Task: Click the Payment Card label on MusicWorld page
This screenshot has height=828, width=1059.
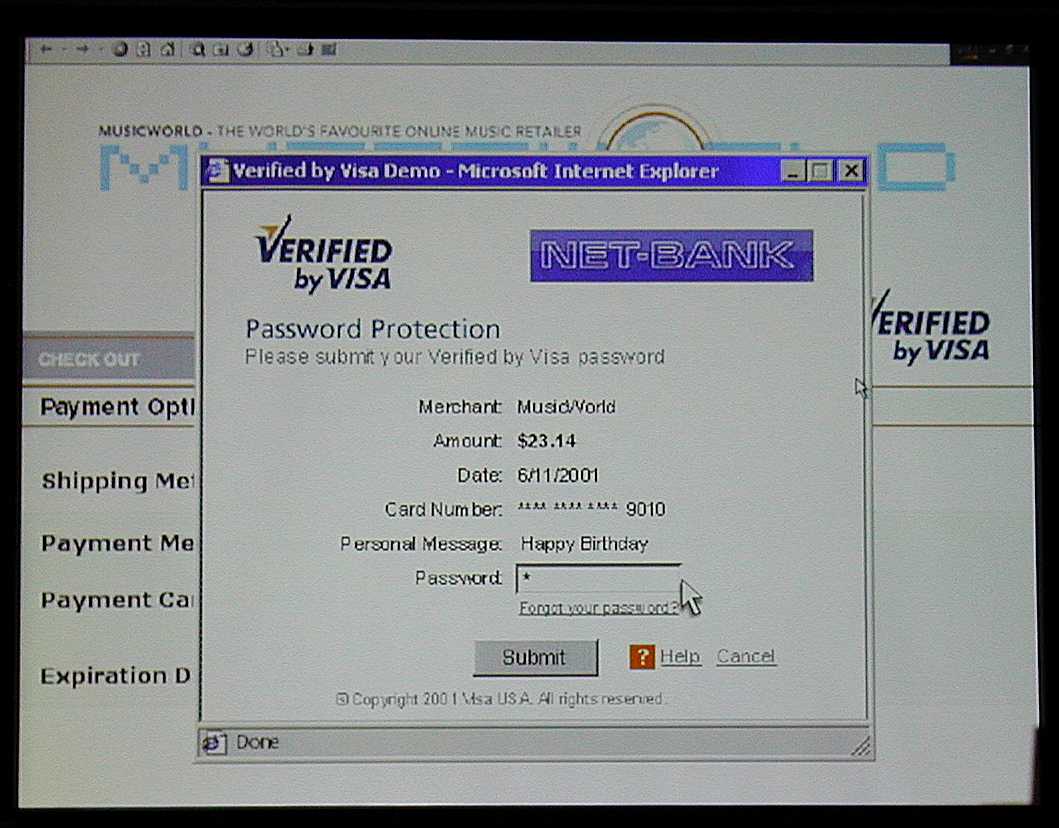Action: [x=118, y=600]
